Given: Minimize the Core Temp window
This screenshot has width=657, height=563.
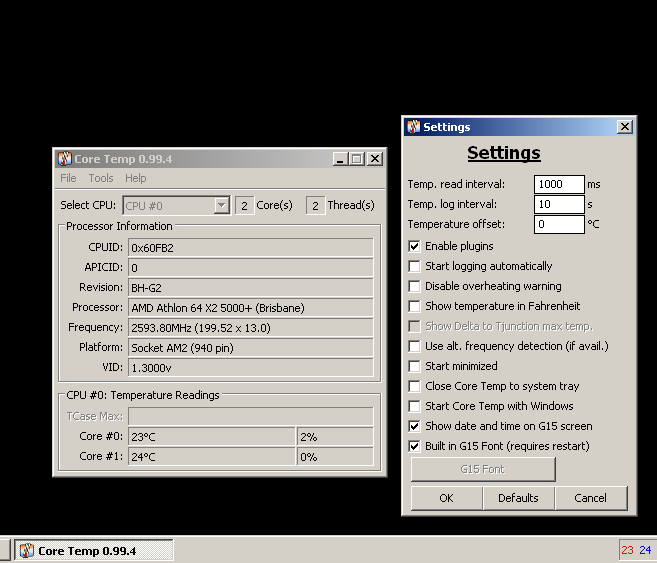Looking at the screenshot, I should (340, 159).
